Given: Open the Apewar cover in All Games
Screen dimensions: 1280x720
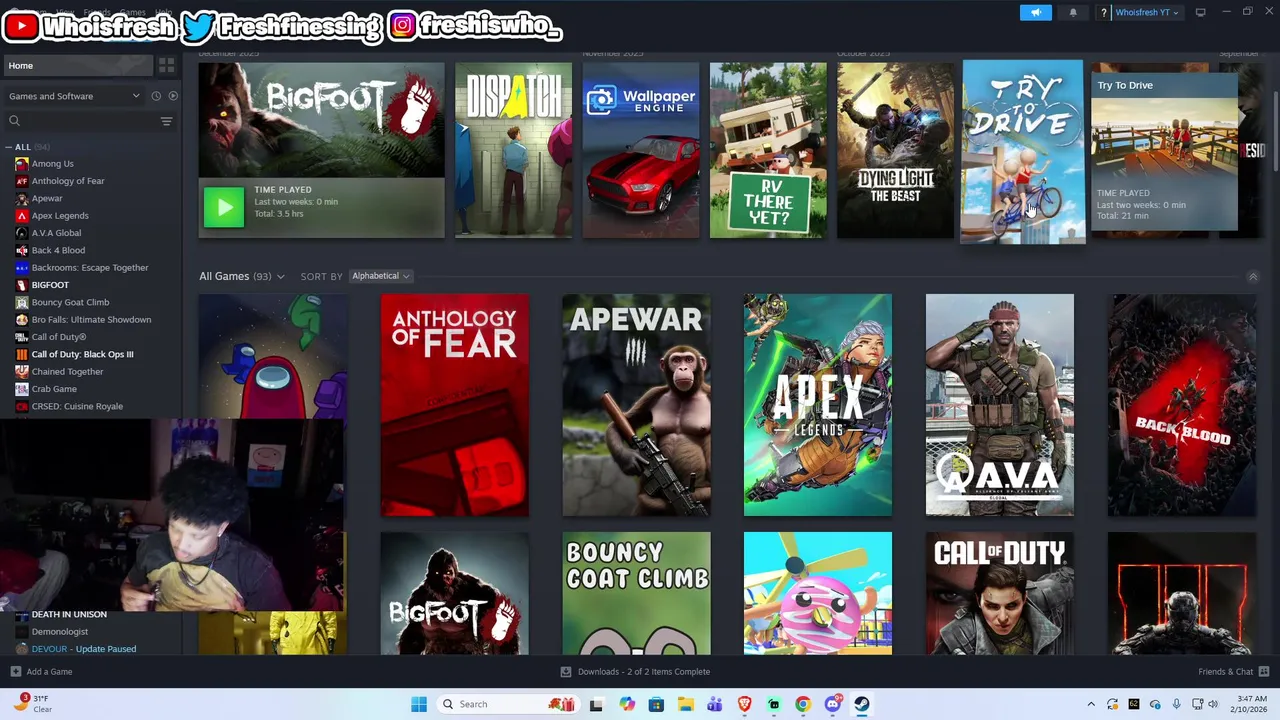Looking at the screenshot, I should (636, 405).
